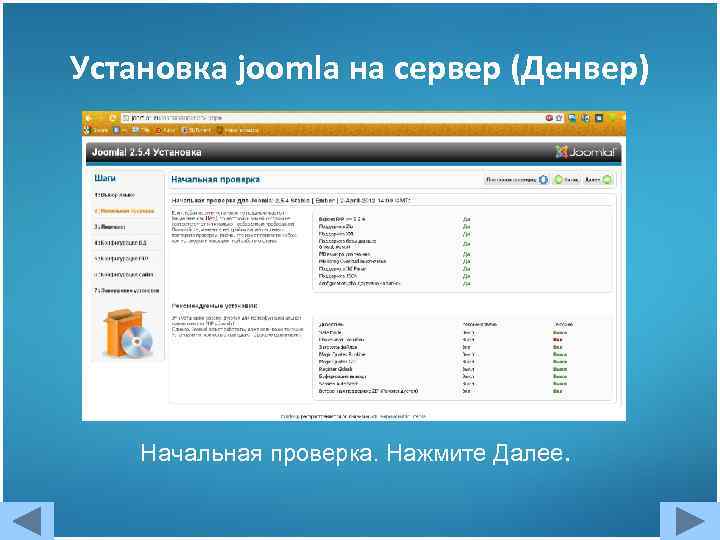Click the caption 'Начальная проверка. Нажмите Далее.'
Viewport: 720px width, 540px height.
click(355, 453)
